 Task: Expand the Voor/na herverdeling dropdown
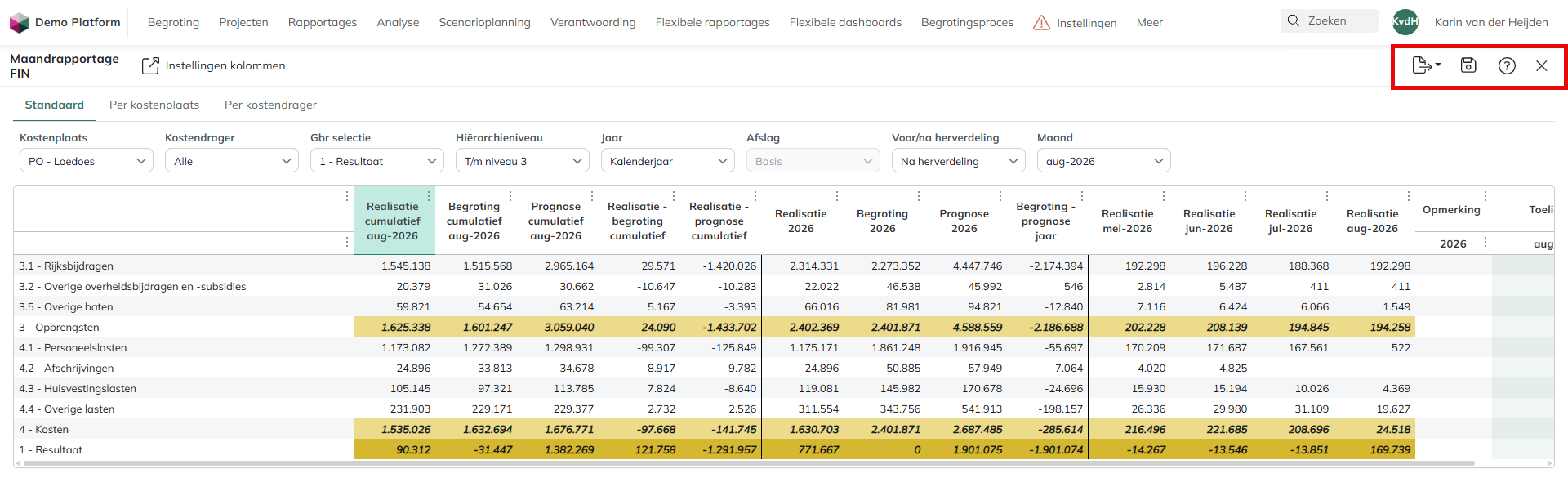958,161
